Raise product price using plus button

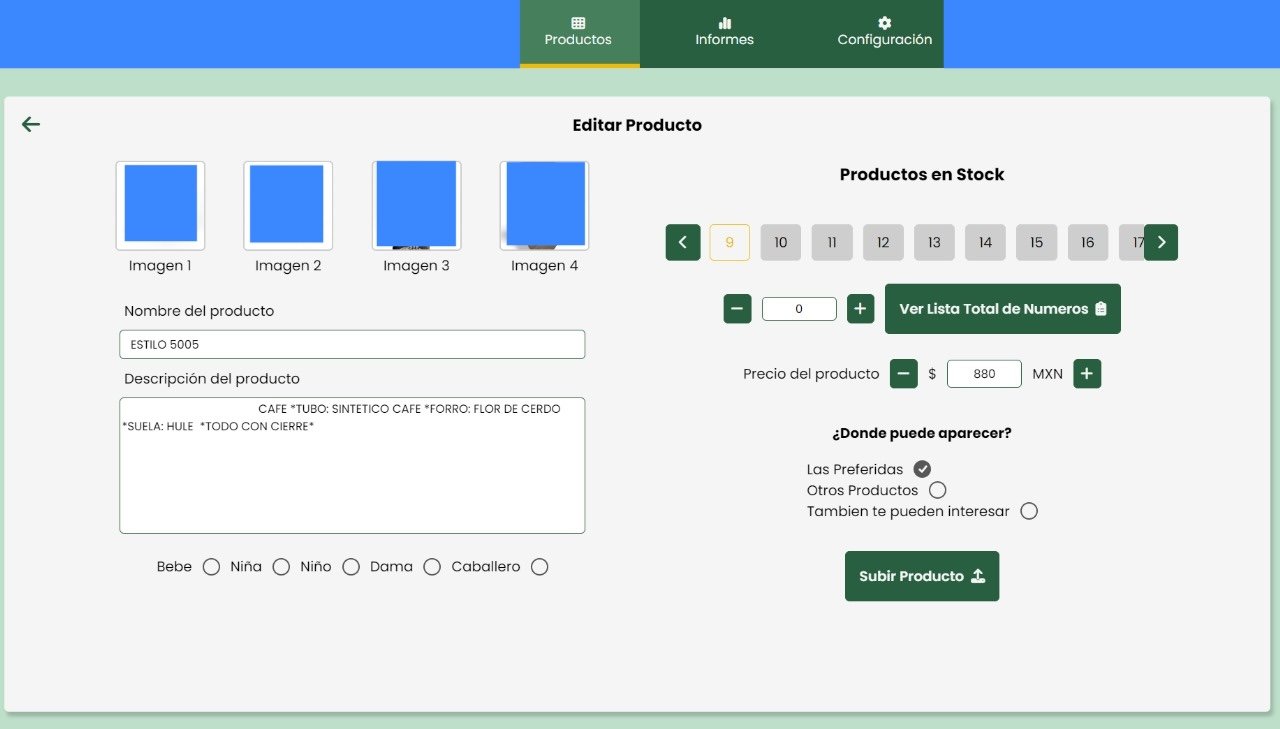(x=1087, y=374)
